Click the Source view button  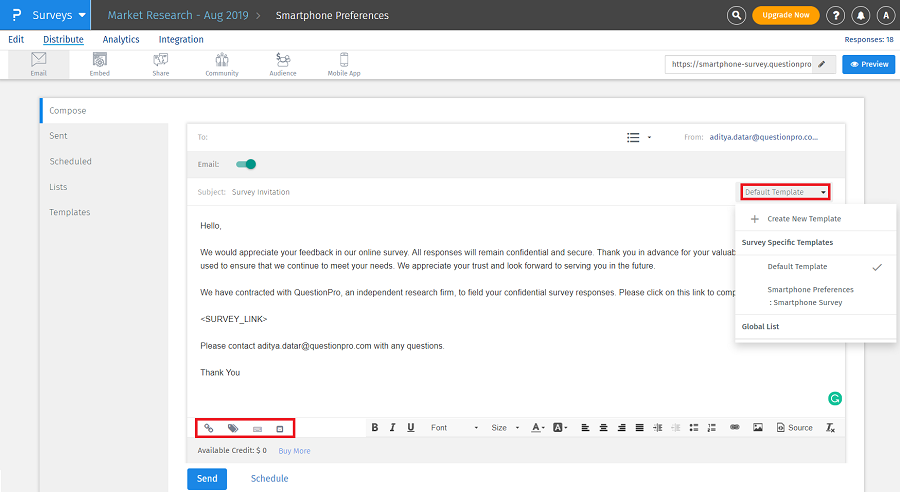pyautogui.click(x=795, y=428)
